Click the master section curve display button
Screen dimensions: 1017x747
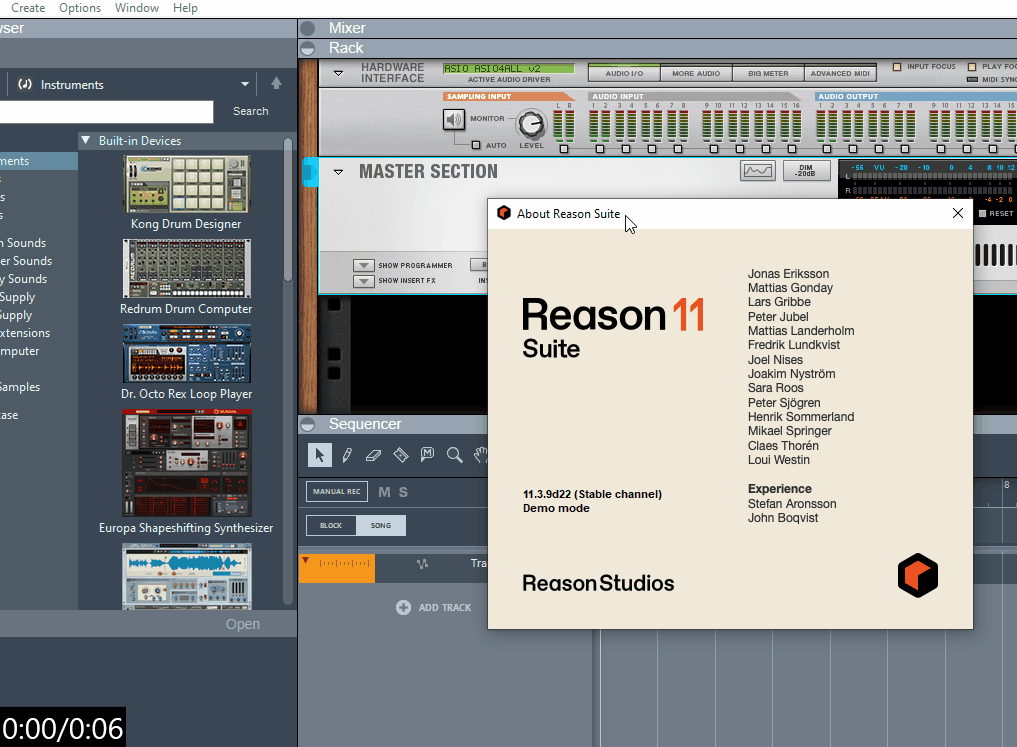pos(758,171)
